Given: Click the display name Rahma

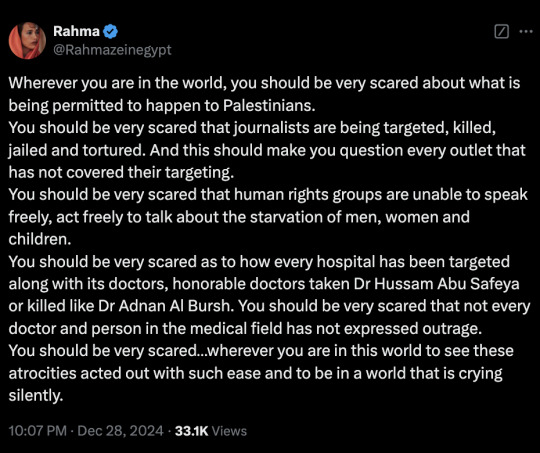Looking at the screenshot, I should pyautogui.click(x=76, y=31).
